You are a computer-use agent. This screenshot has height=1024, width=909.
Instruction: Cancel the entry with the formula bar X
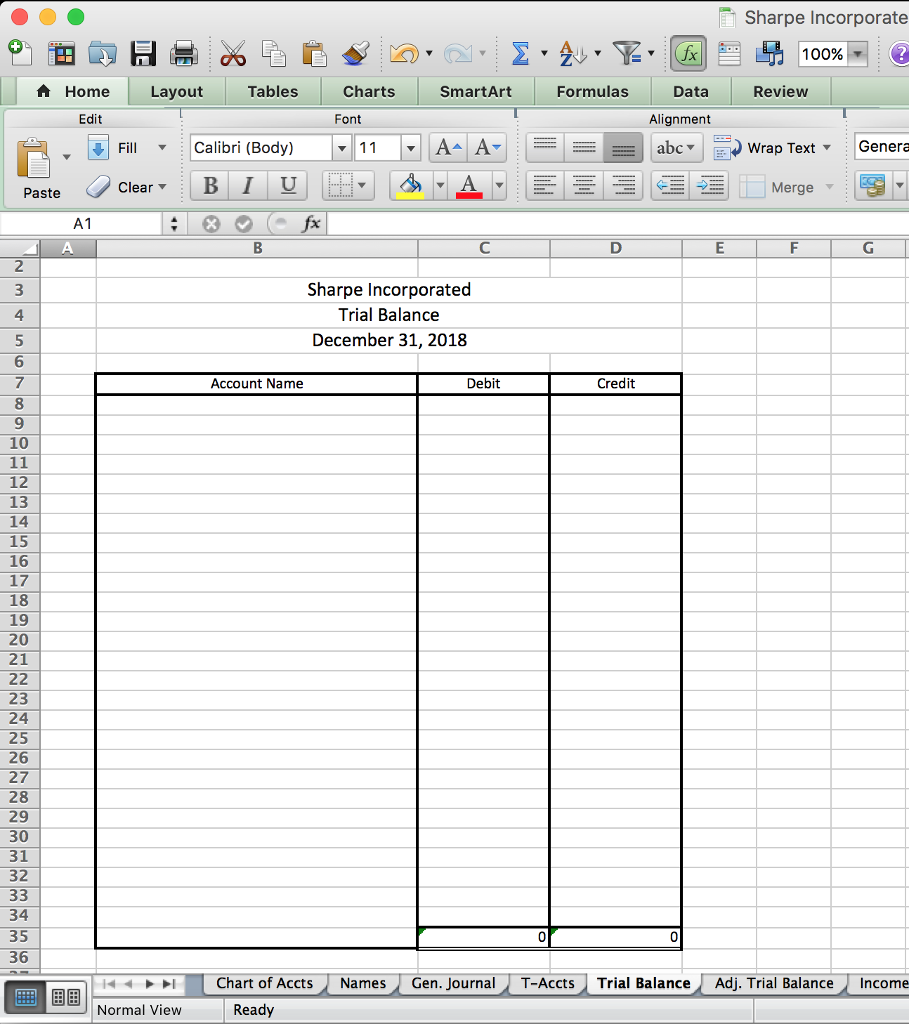pyautogui.click(x=211, y=224)
